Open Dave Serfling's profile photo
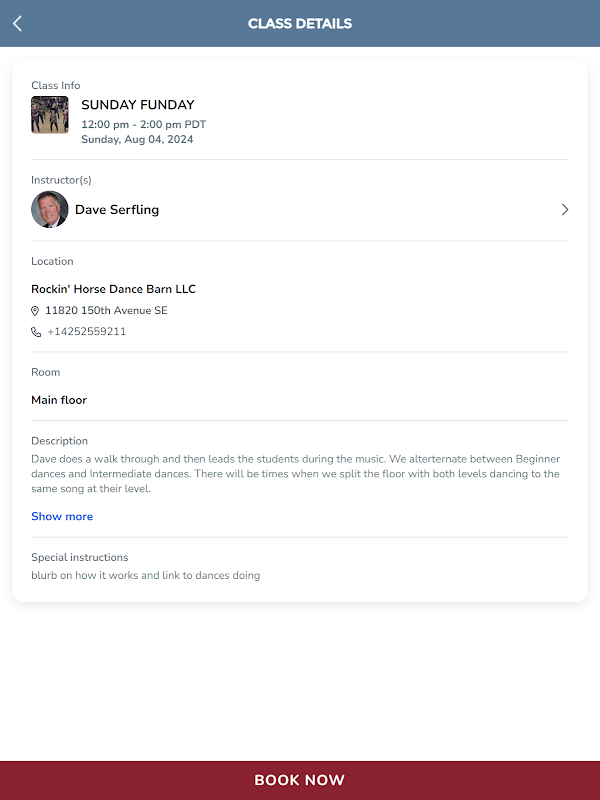600x800 pixels. click(49, 210)
